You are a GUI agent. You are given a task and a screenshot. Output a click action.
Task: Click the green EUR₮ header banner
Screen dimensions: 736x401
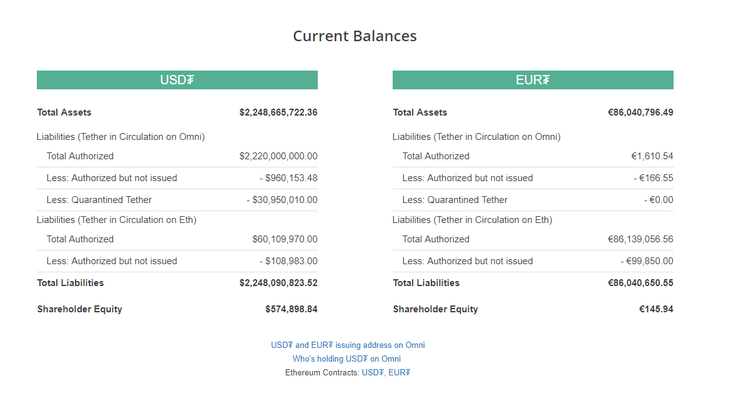click(533, 80)
